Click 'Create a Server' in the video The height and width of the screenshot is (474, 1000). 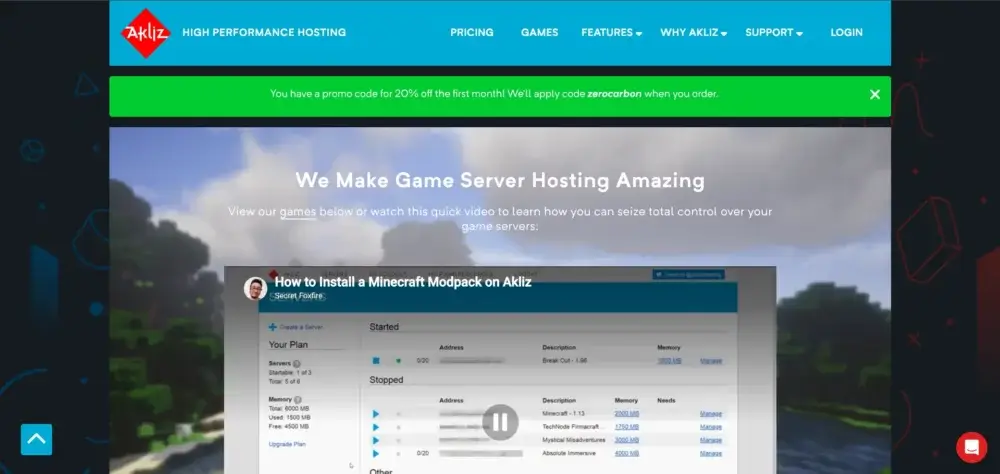pos(295,327)
